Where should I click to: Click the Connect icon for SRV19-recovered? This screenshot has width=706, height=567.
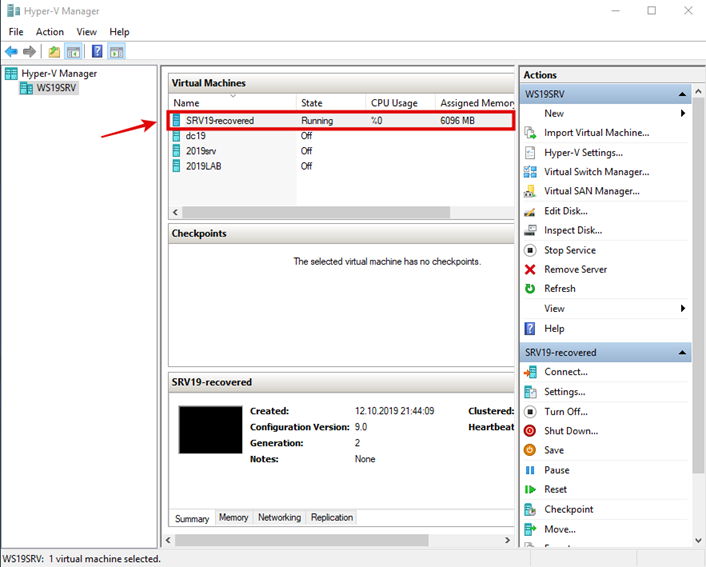tap(530, 372)
